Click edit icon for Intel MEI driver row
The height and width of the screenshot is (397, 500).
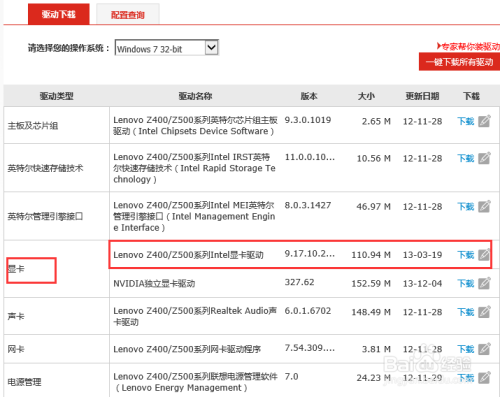[x=484, y=206]
